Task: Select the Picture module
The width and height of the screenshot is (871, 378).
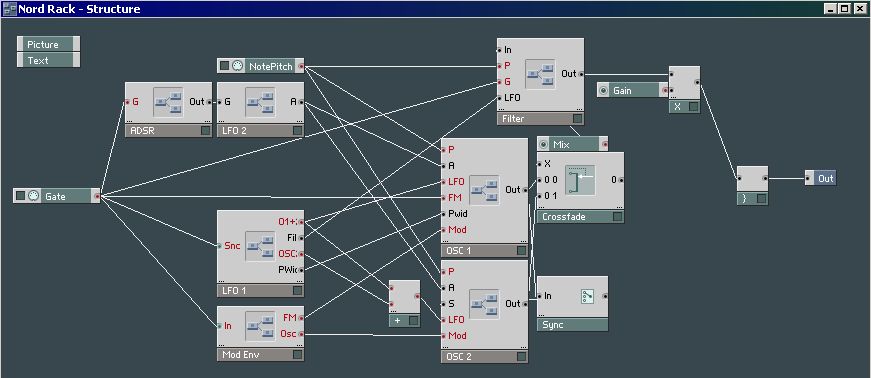Action: (x=48, y=44)
